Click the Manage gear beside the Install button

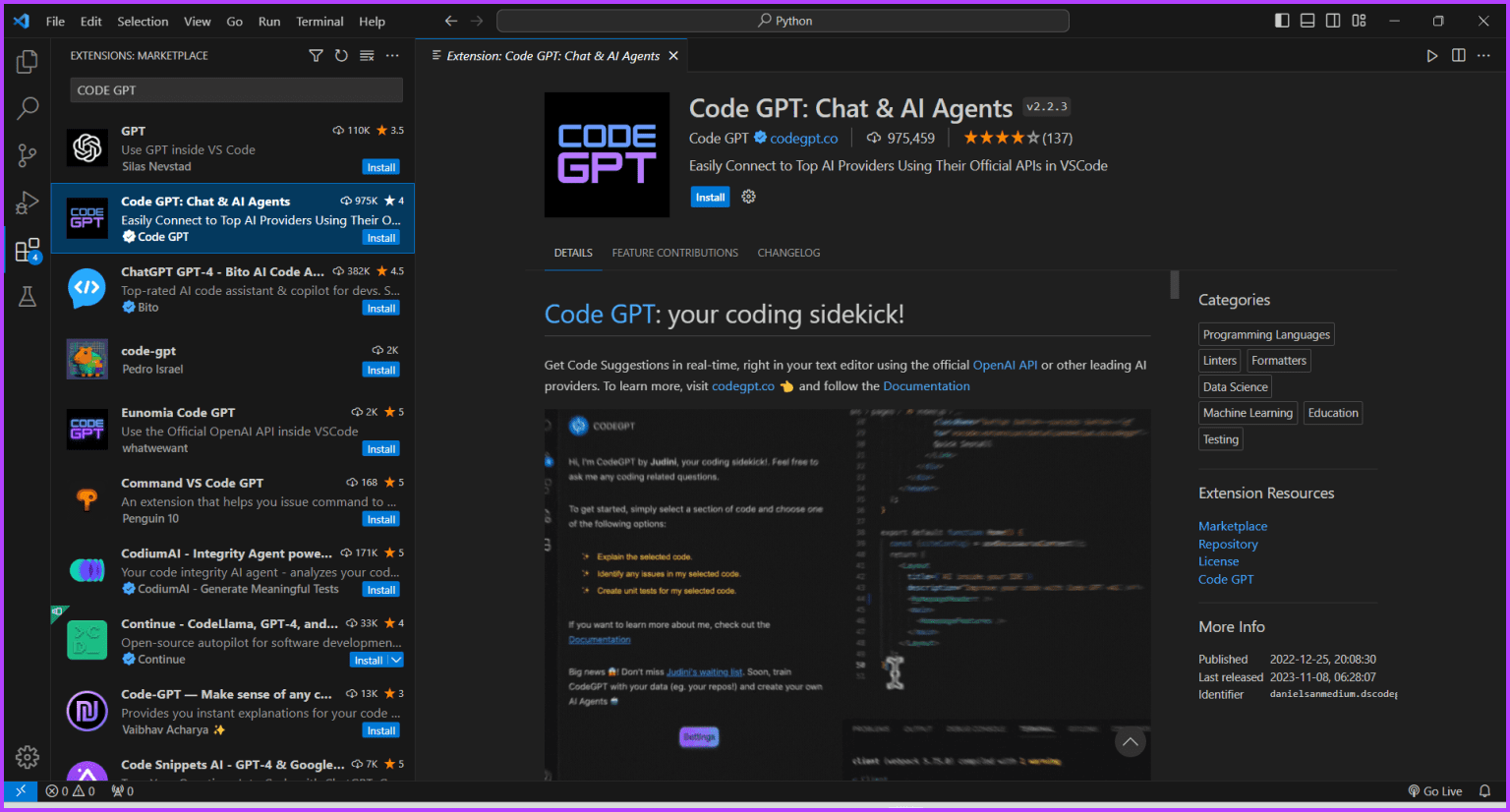pos(748,197)
